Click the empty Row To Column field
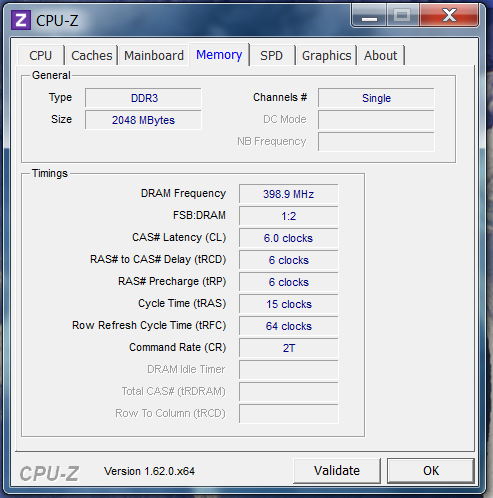 pyautogui.click(x=289, y=414)
